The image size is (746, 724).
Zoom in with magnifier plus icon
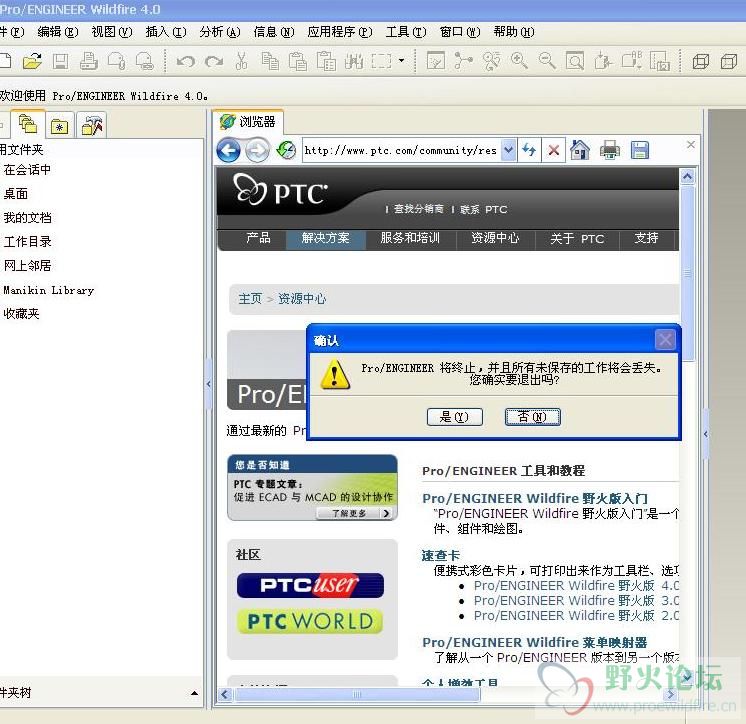pos(519,61)
